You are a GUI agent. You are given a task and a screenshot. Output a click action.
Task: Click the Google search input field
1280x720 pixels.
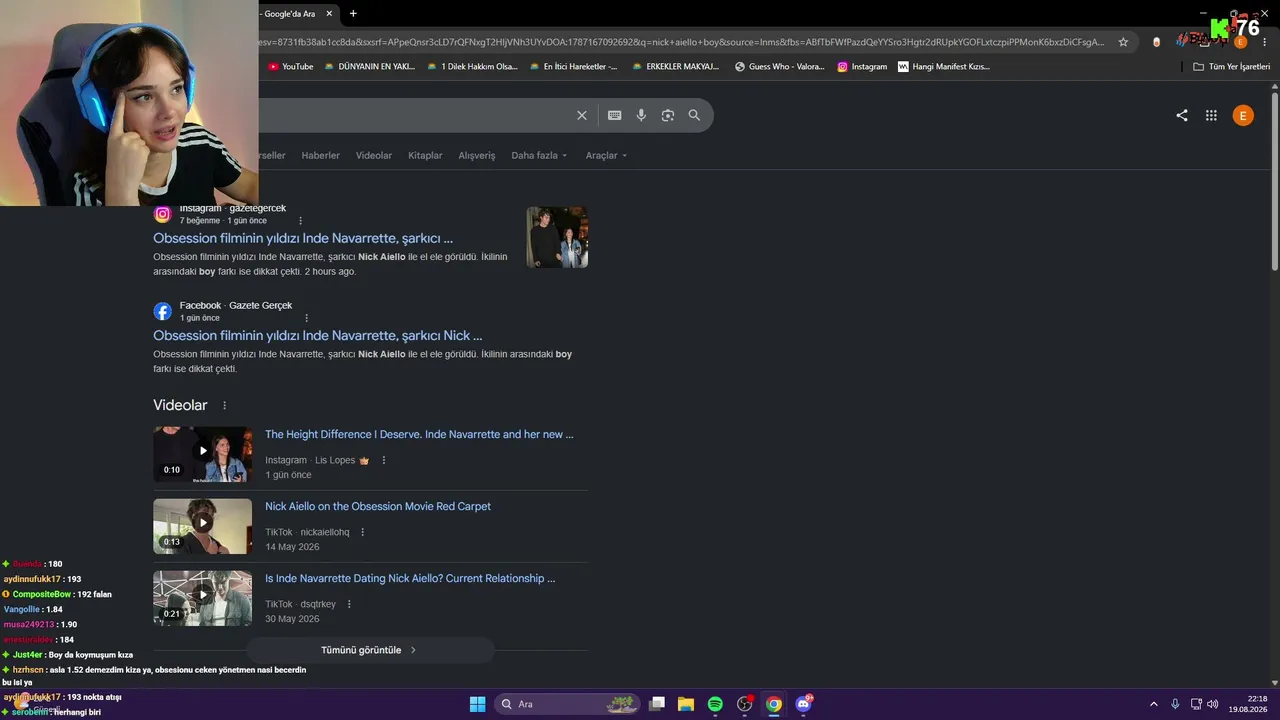tap(415, 115)
